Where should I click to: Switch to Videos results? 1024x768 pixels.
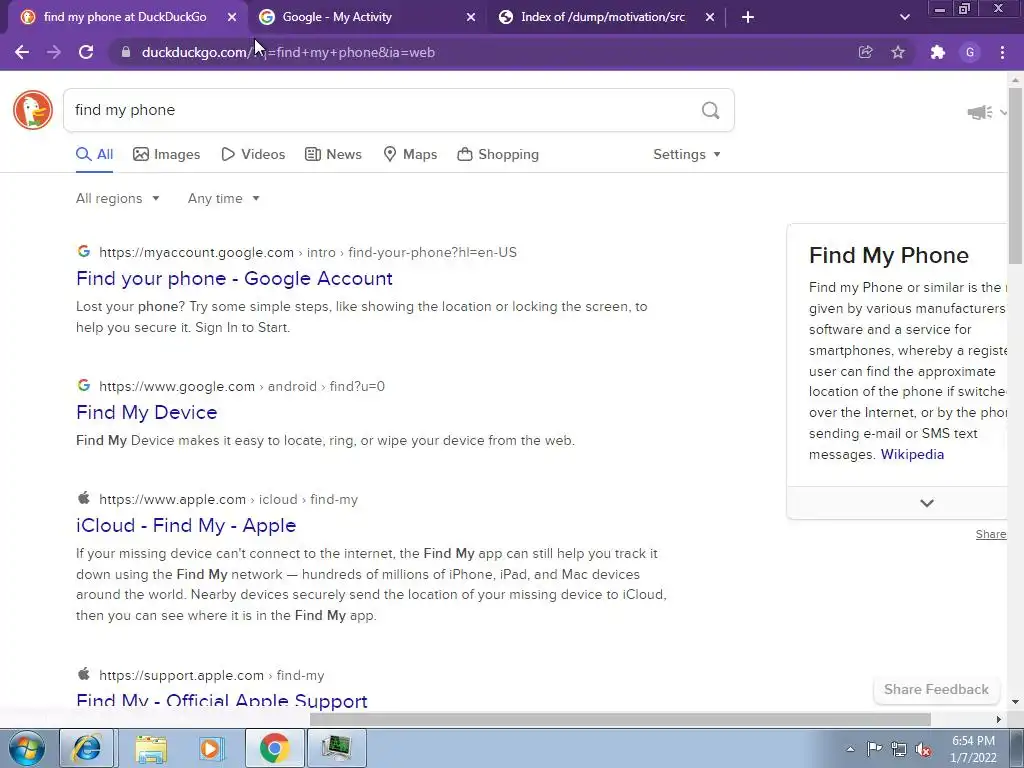pyautogui.click(x=253, y=155)
